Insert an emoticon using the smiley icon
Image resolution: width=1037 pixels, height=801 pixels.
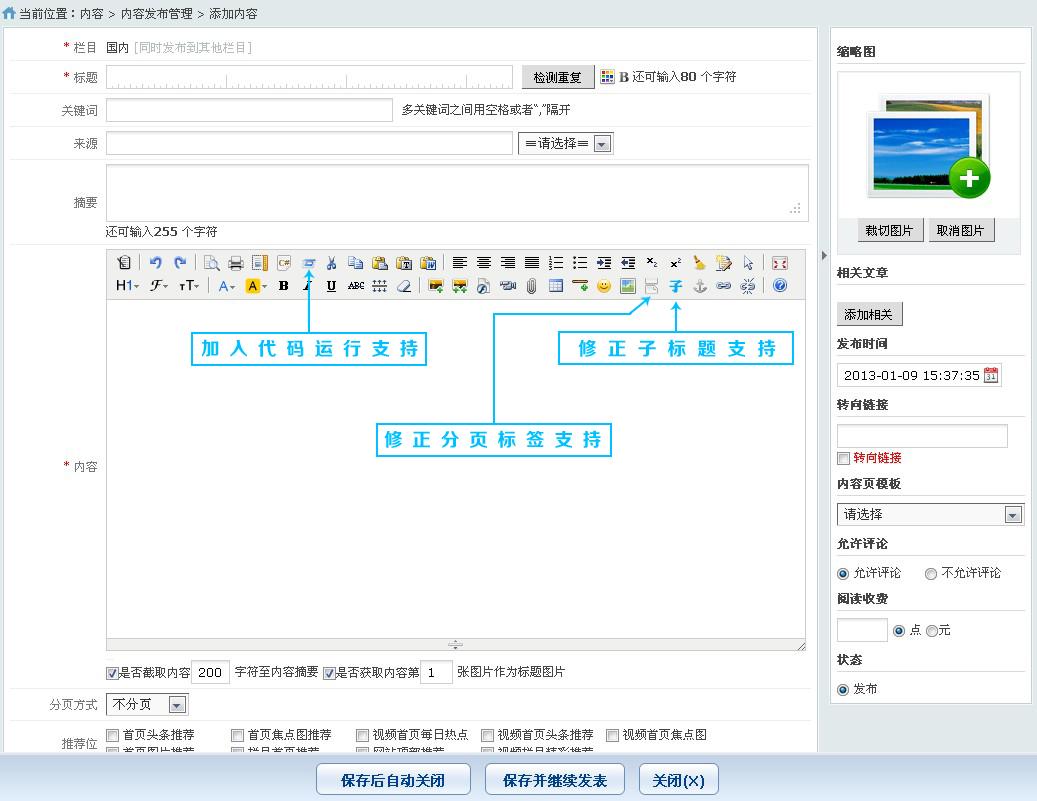[x=604, y=285]
